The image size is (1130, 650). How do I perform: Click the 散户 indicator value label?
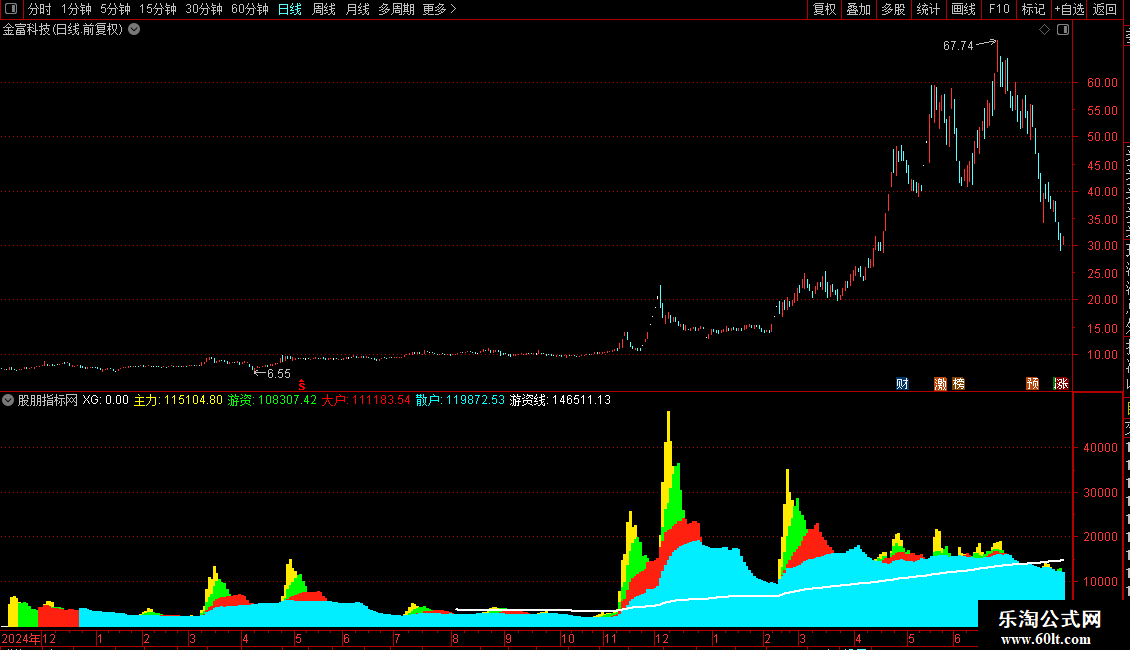460,400
